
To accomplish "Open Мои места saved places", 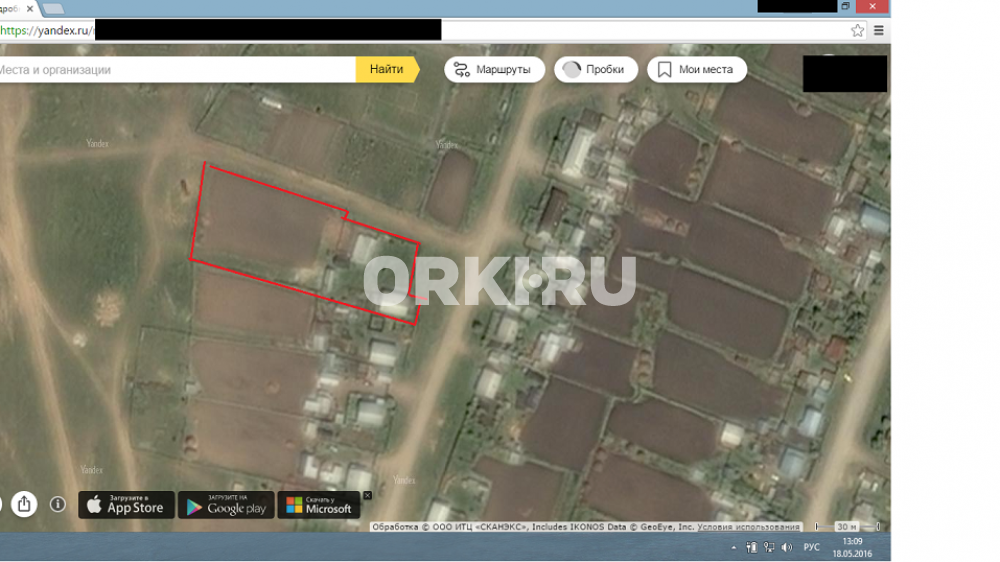I will 696,69.
